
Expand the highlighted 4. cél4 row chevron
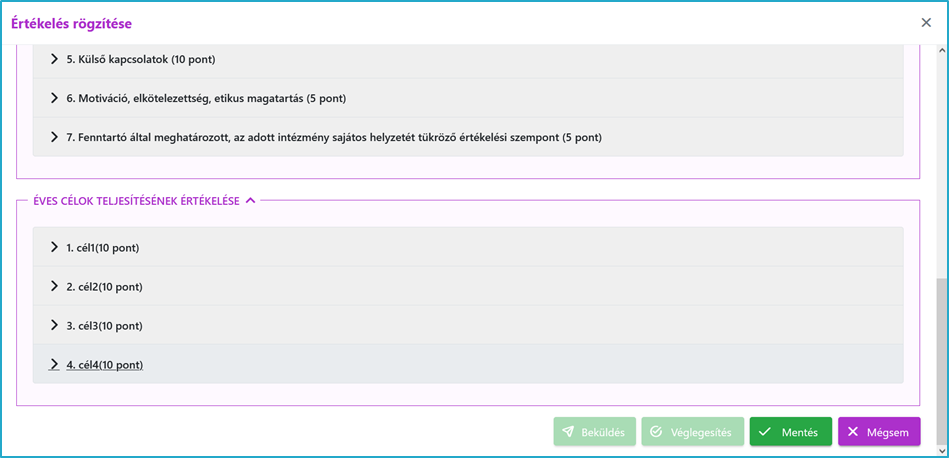(54, 364)
